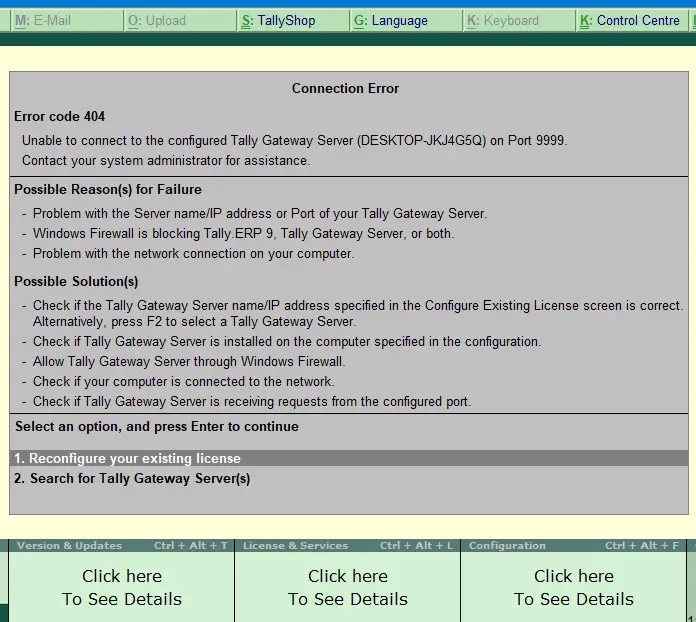Click the Upload menu button
The width and height of the screenshot is (696, 622).
click(x=180, y=20)
